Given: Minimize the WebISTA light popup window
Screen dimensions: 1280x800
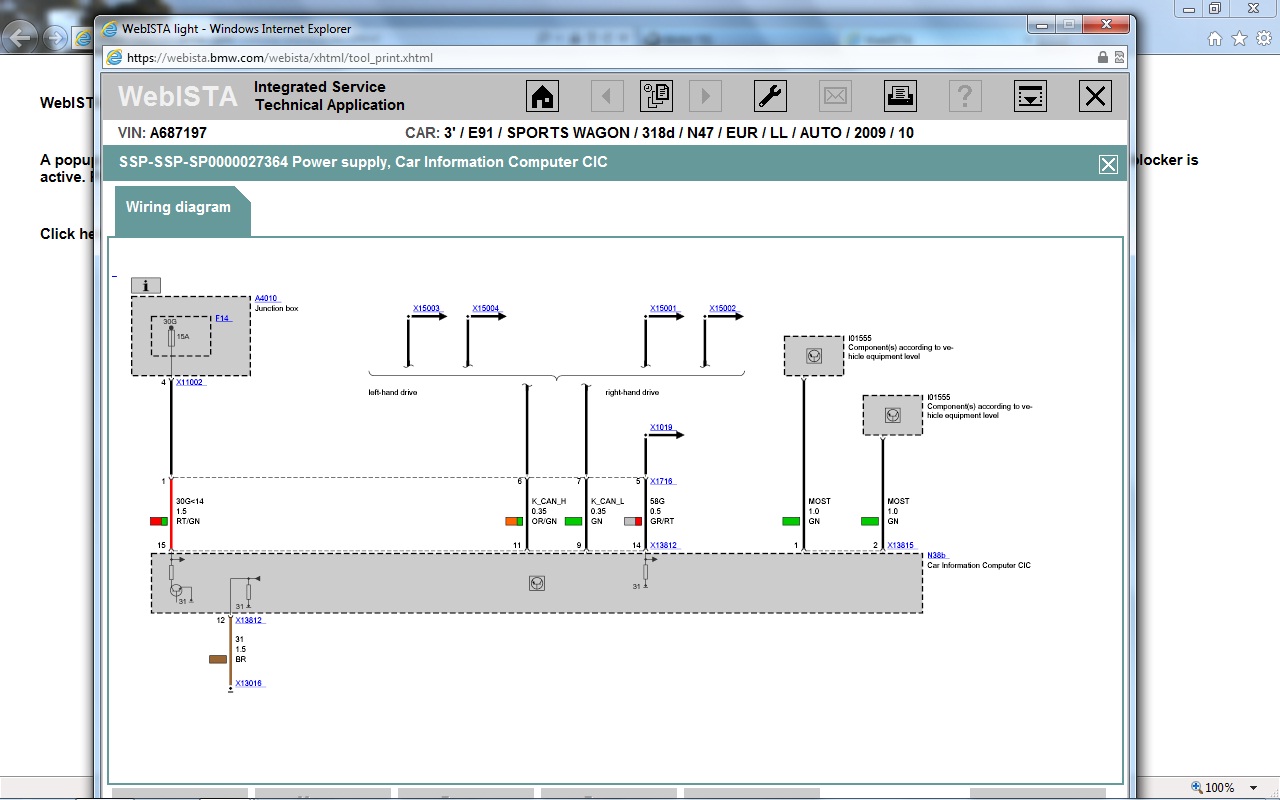Looking at the screenshot, I should point(1040,24).
